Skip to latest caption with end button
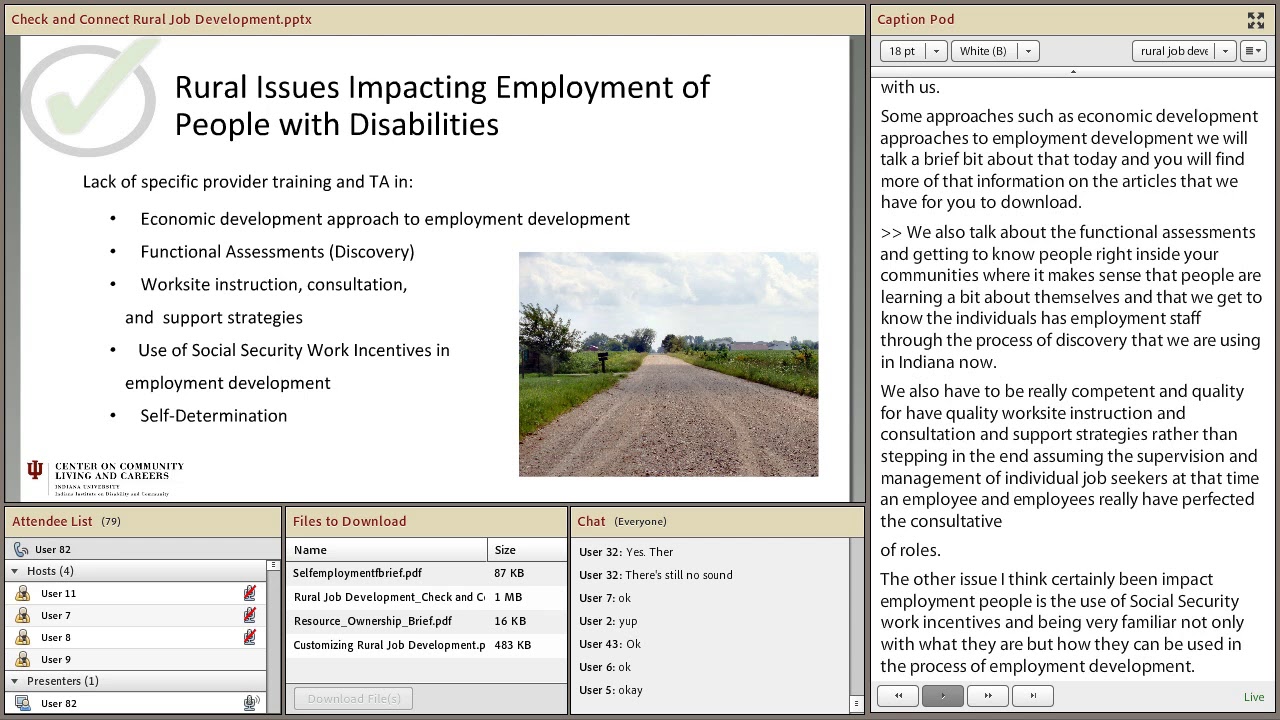 point(1032,696)
